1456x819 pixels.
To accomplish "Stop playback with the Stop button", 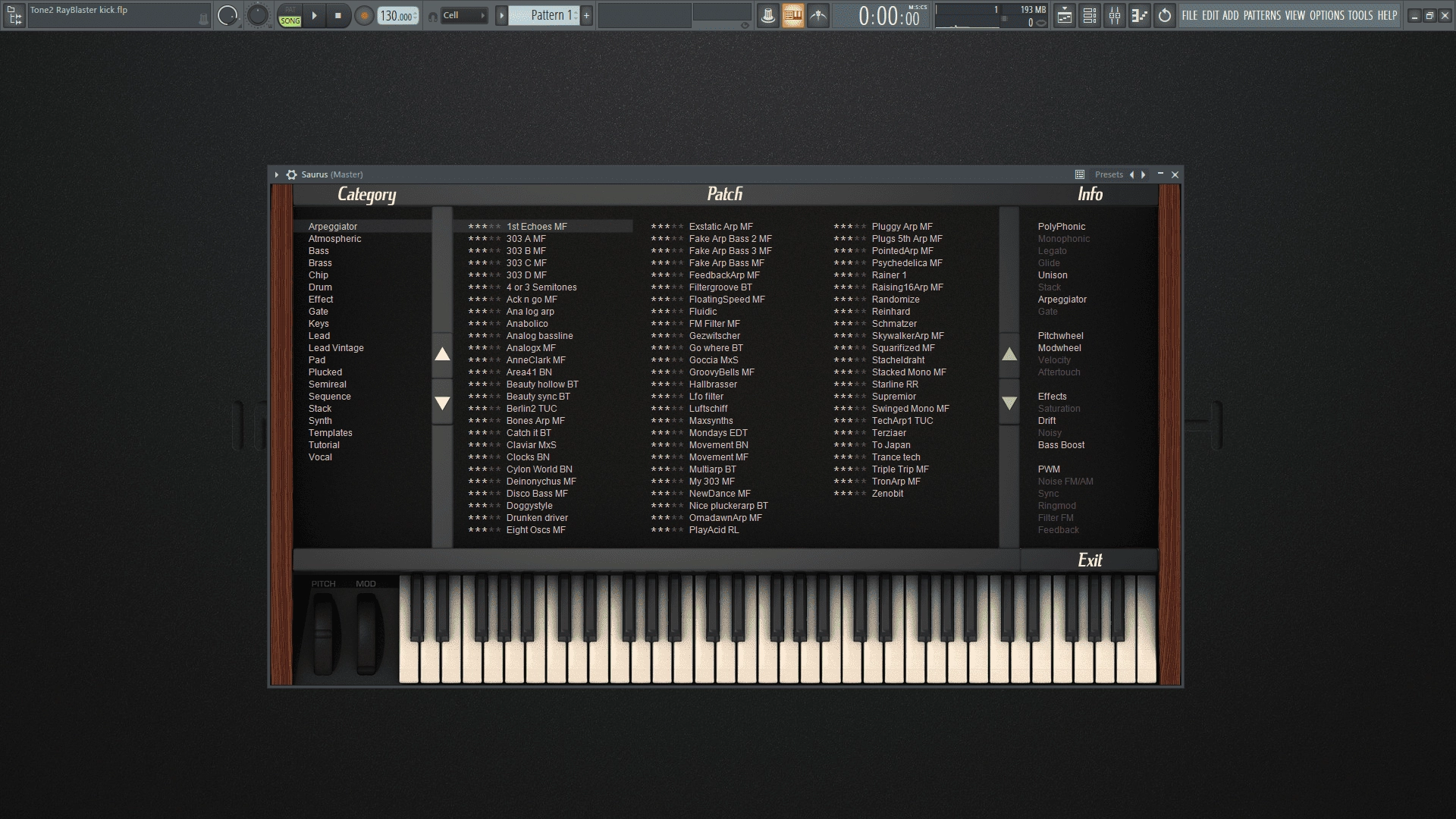I will click(x=338, y=15).
